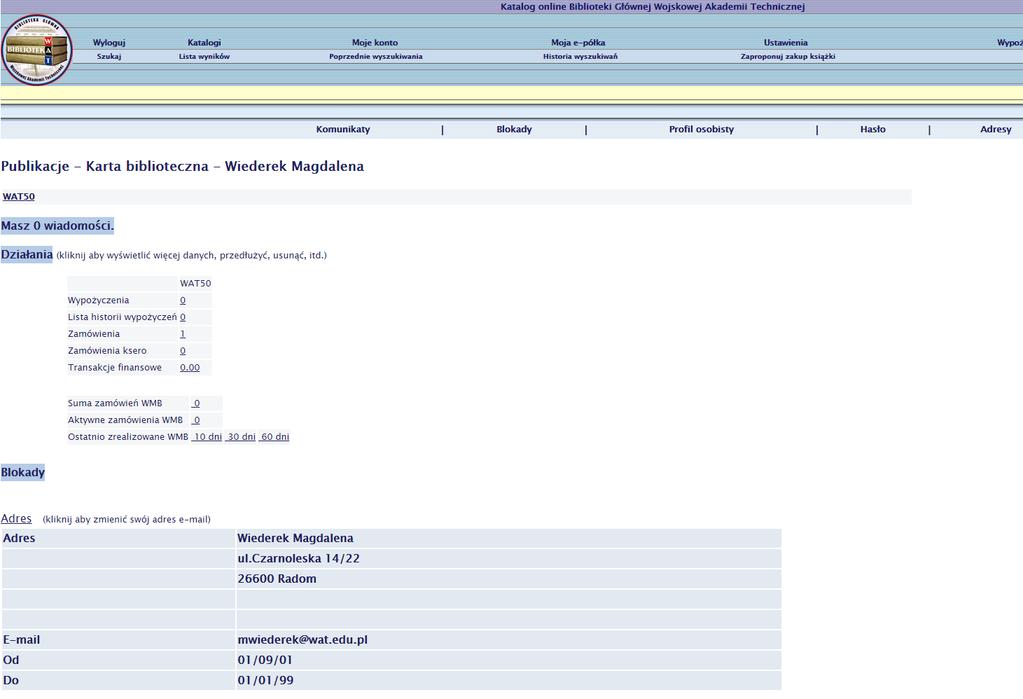
Task: Show WMB completed in 60 dni
Action: point(274,437)
